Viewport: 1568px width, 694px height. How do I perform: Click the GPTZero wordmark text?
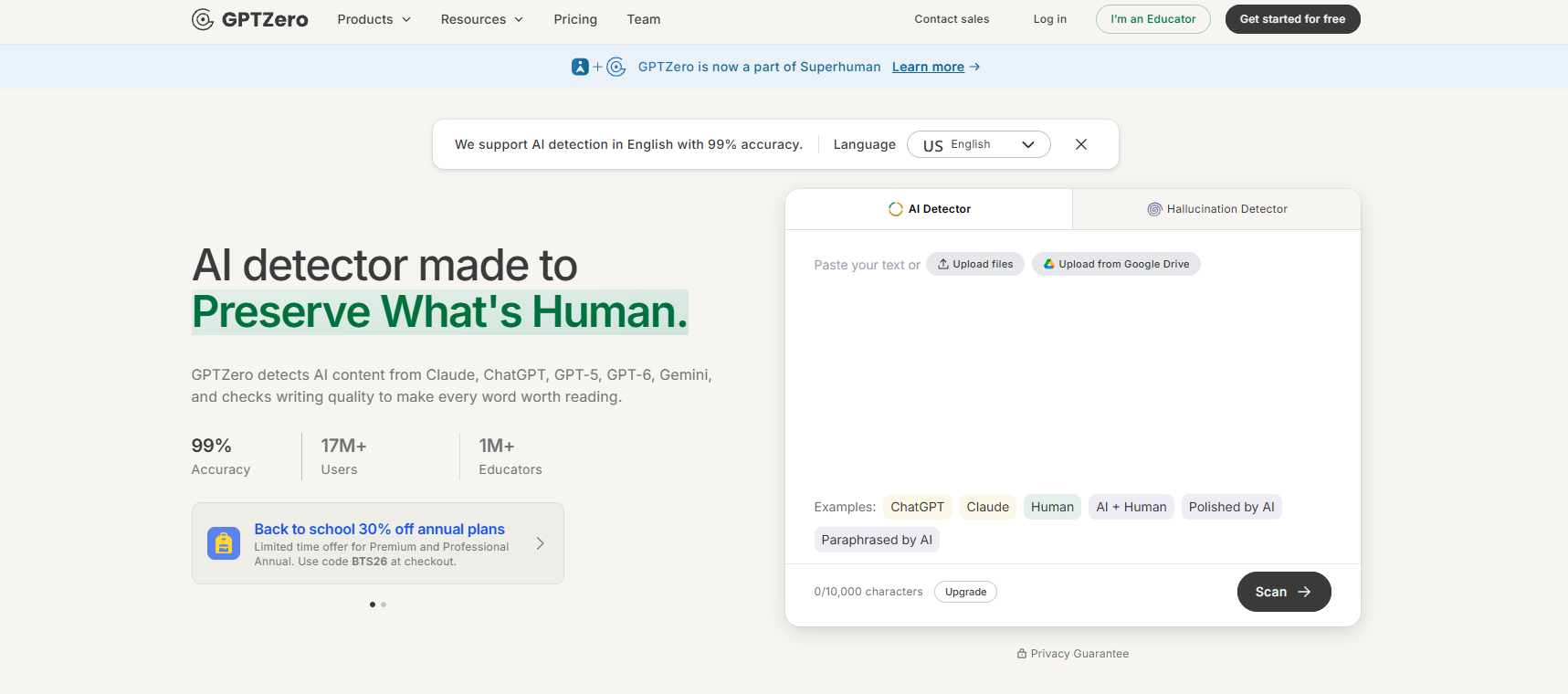265,19
